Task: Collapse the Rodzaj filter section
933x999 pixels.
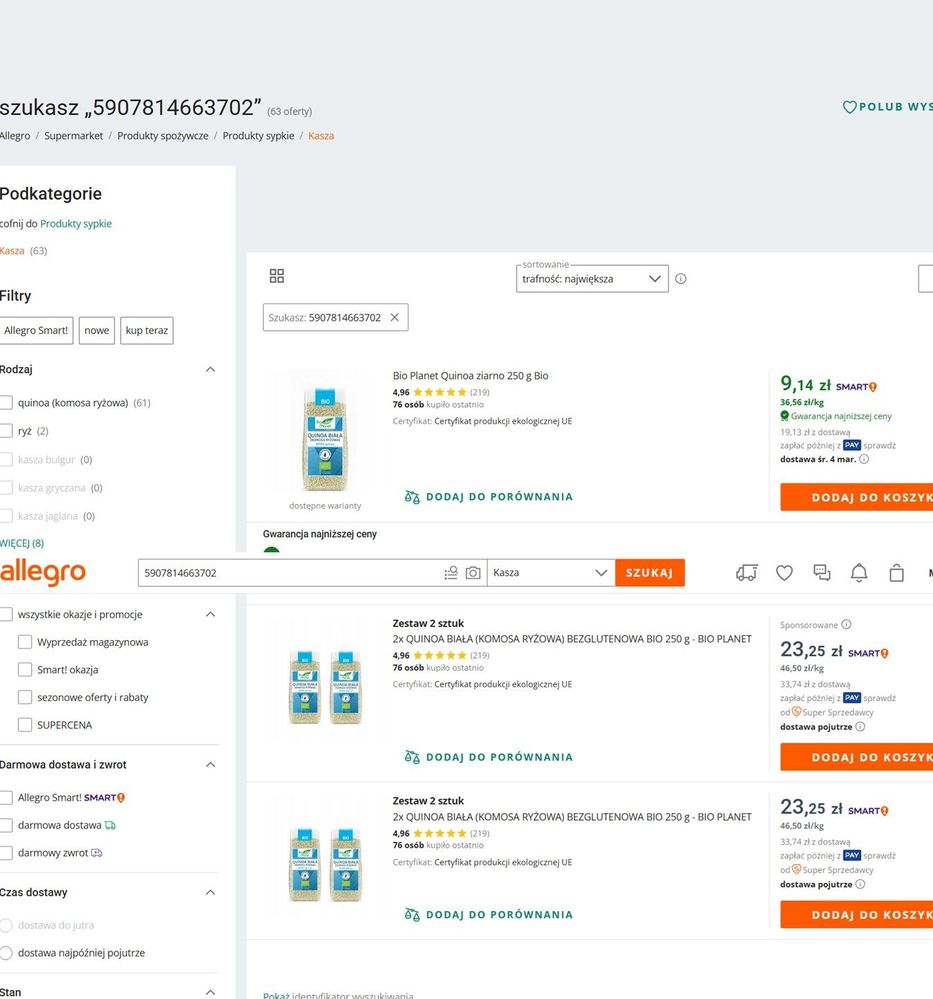Action: click(x=210, y=369)
